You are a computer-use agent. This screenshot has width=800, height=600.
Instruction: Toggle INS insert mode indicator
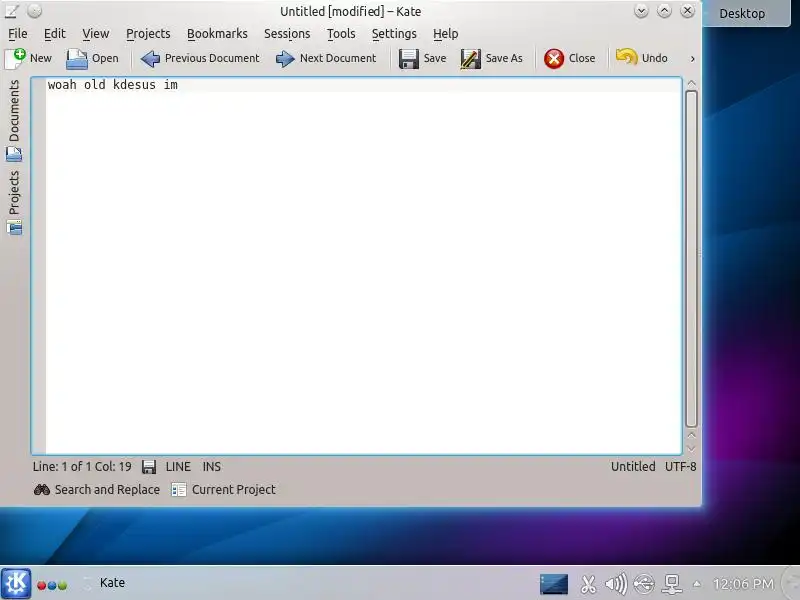[212, 467]
